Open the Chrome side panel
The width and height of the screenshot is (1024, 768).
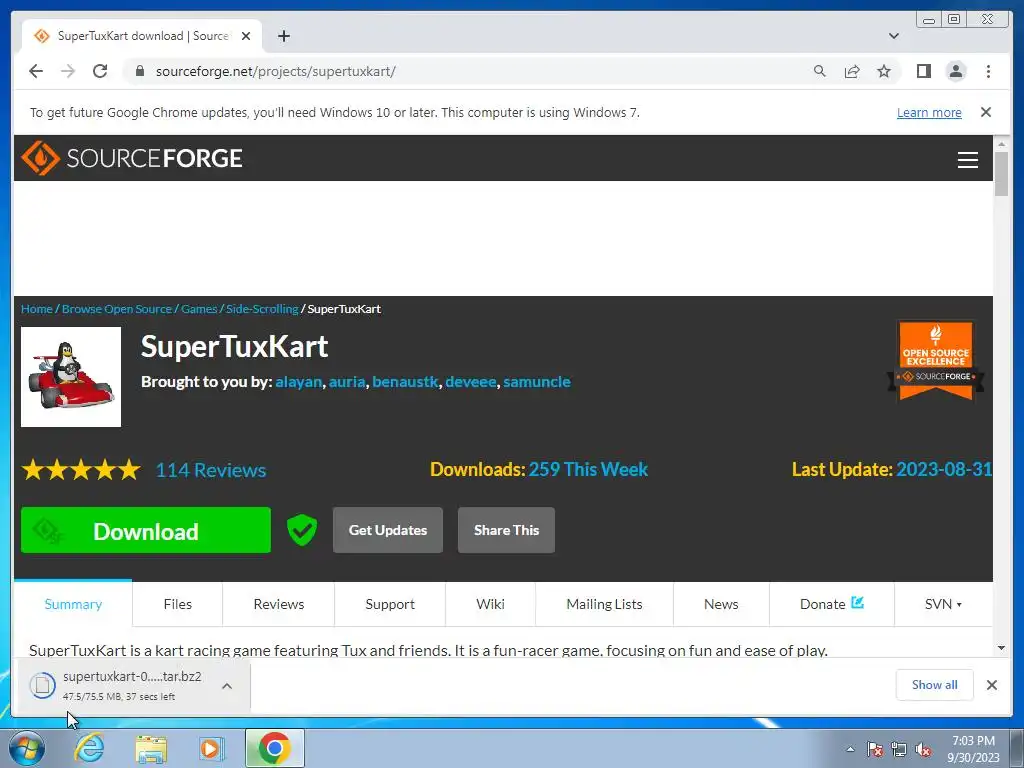click(923, 71)
